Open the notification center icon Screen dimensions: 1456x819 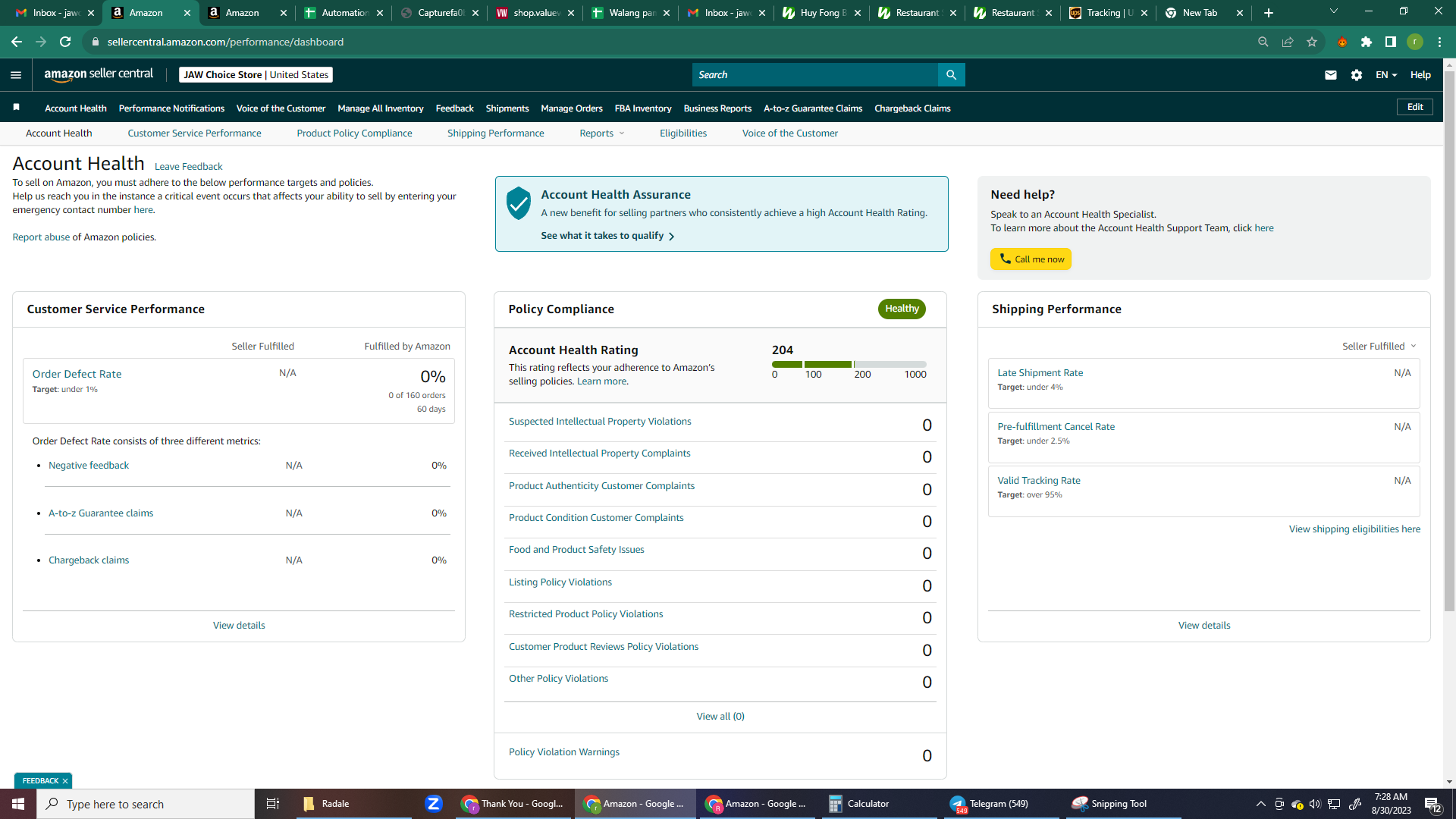click(1432, 804)
